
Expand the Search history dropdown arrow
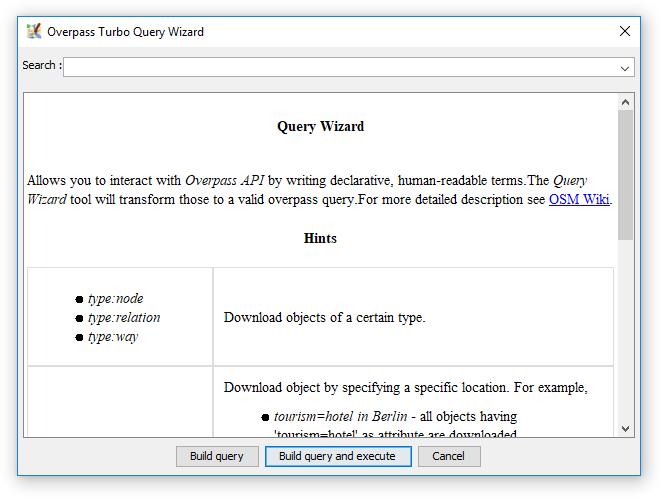[x=625, y=68]
